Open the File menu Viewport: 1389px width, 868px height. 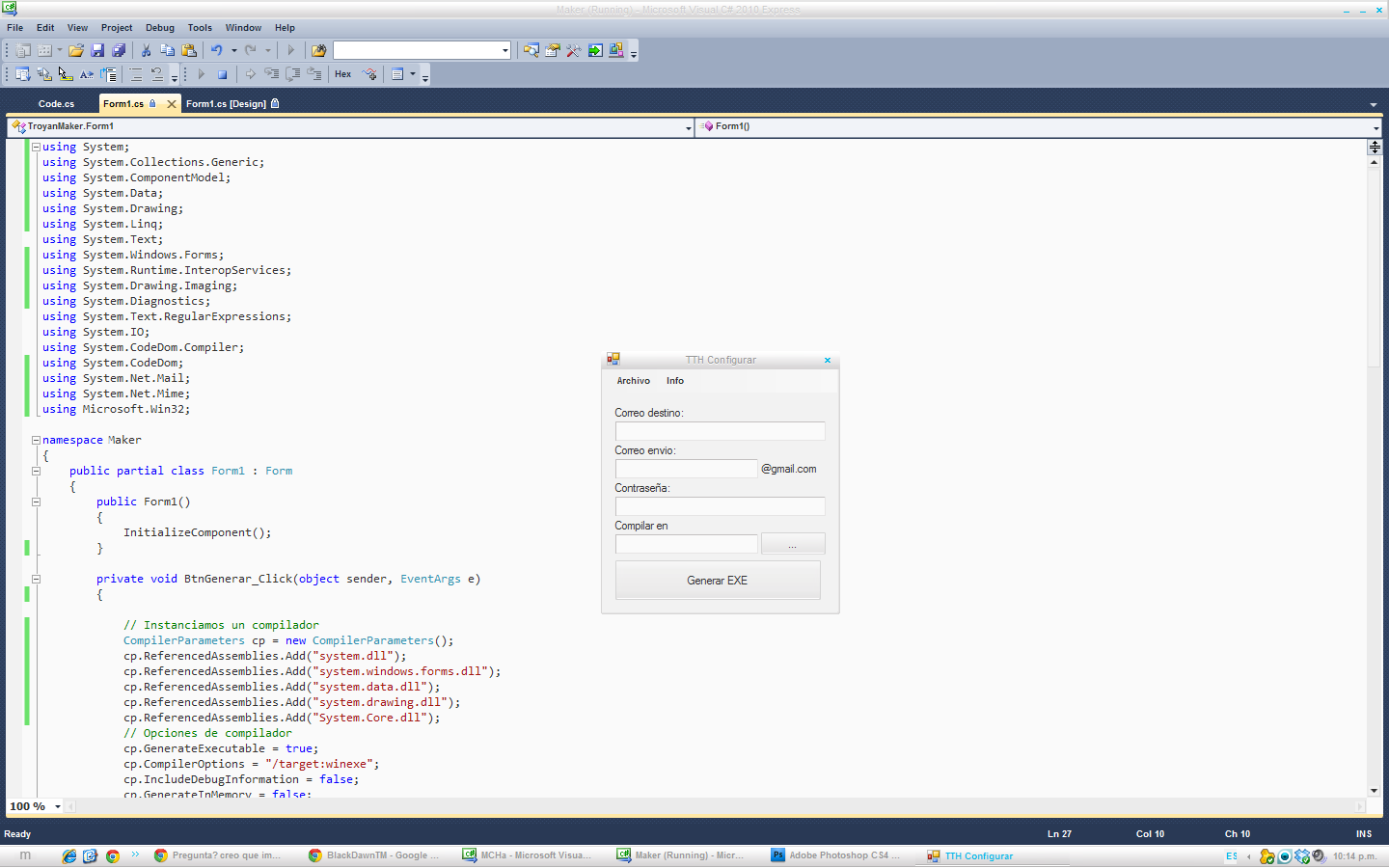(x=14, y=28)
